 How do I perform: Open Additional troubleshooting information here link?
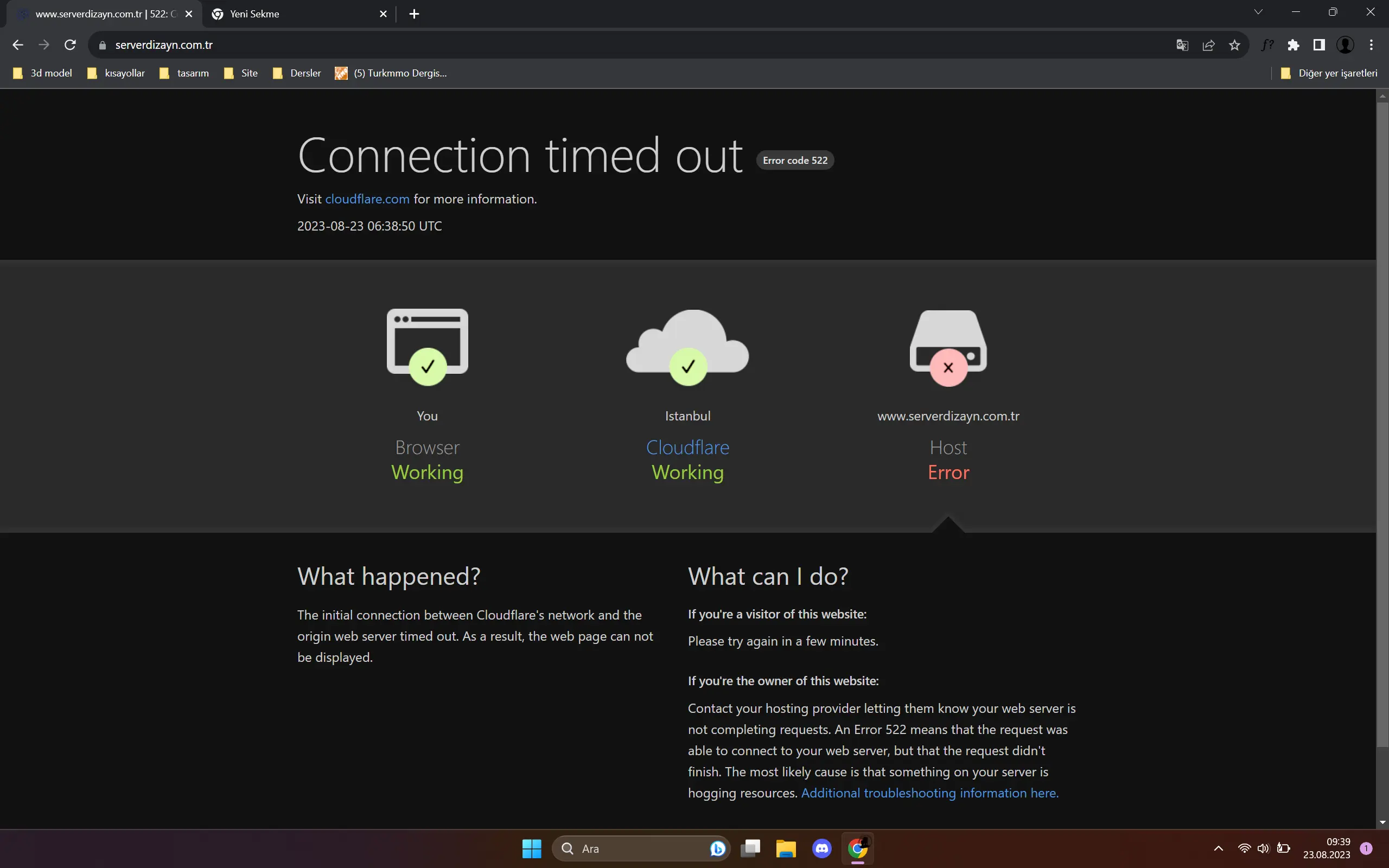point(930,793)
